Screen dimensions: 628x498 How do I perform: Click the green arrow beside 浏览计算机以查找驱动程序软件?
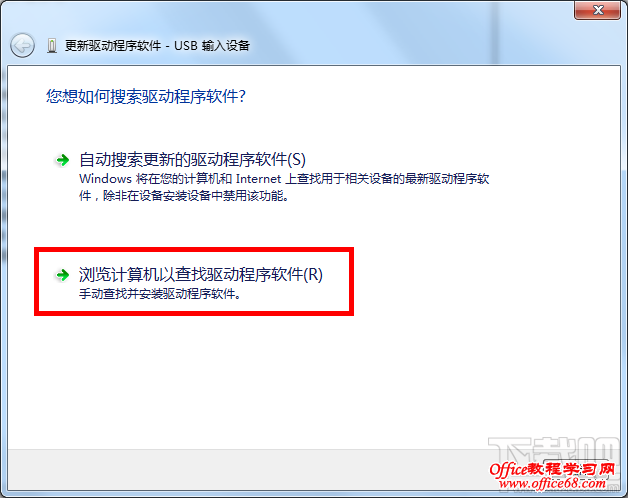pyautogui.click(x=62, y=275)
